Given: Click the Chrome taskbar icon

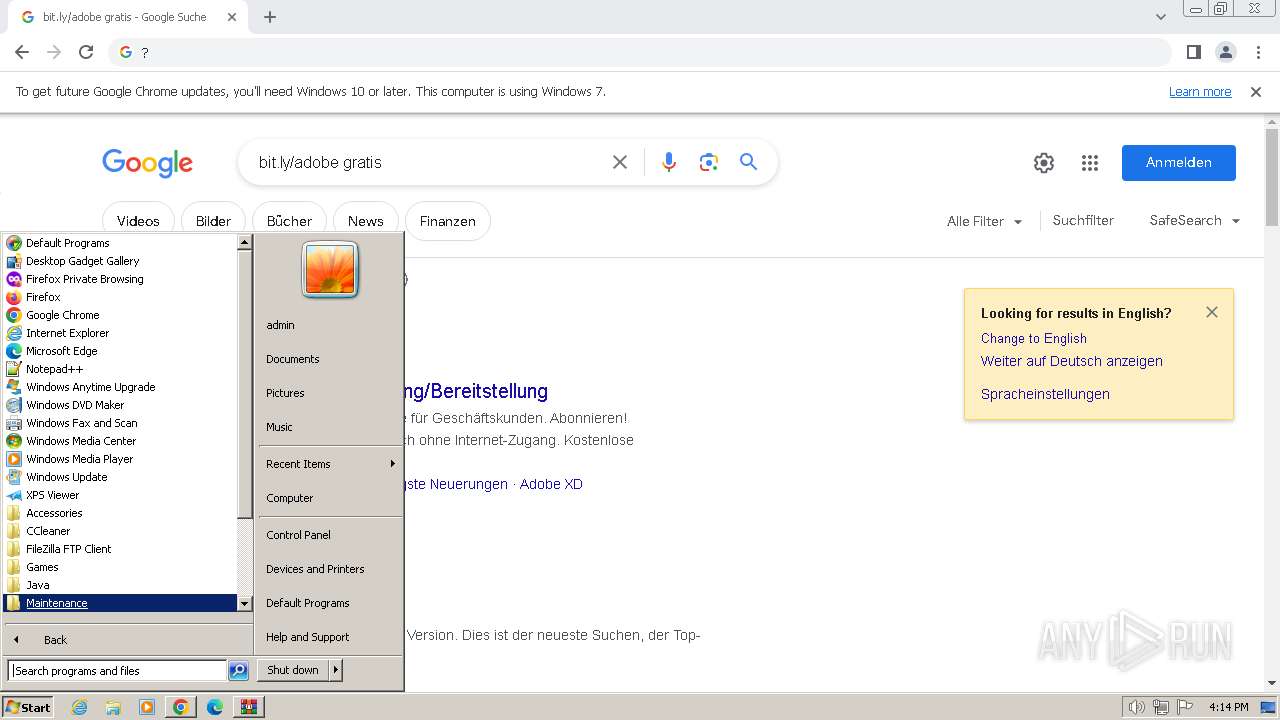Looking at the screenshot, I should click(181, 707).
